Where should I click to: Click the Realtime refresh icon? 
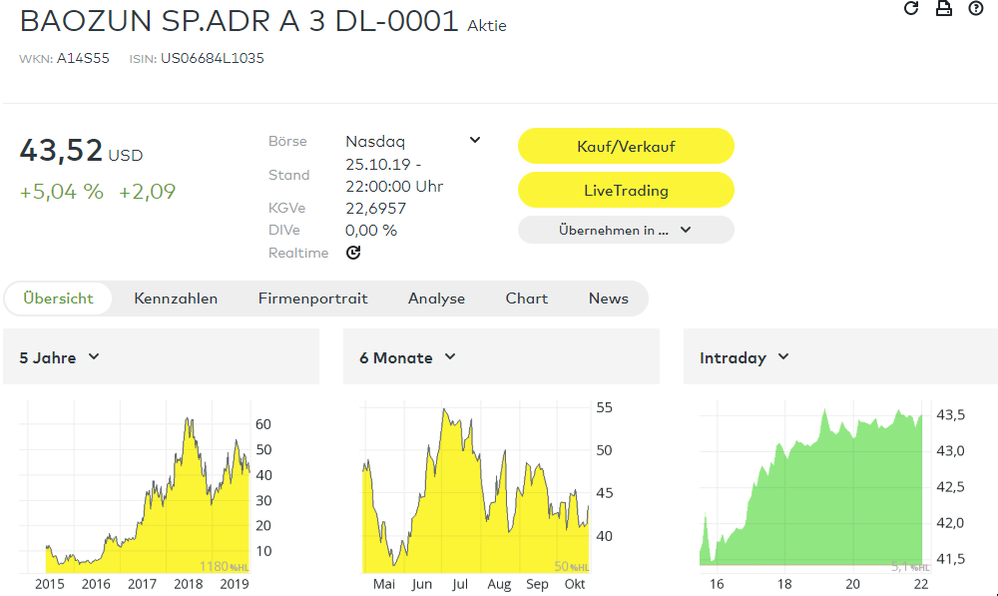point(353,253)
